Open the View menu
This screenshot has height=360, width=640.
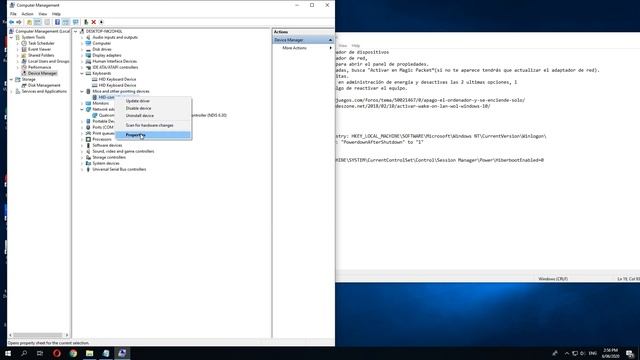(x=42, y=14)
